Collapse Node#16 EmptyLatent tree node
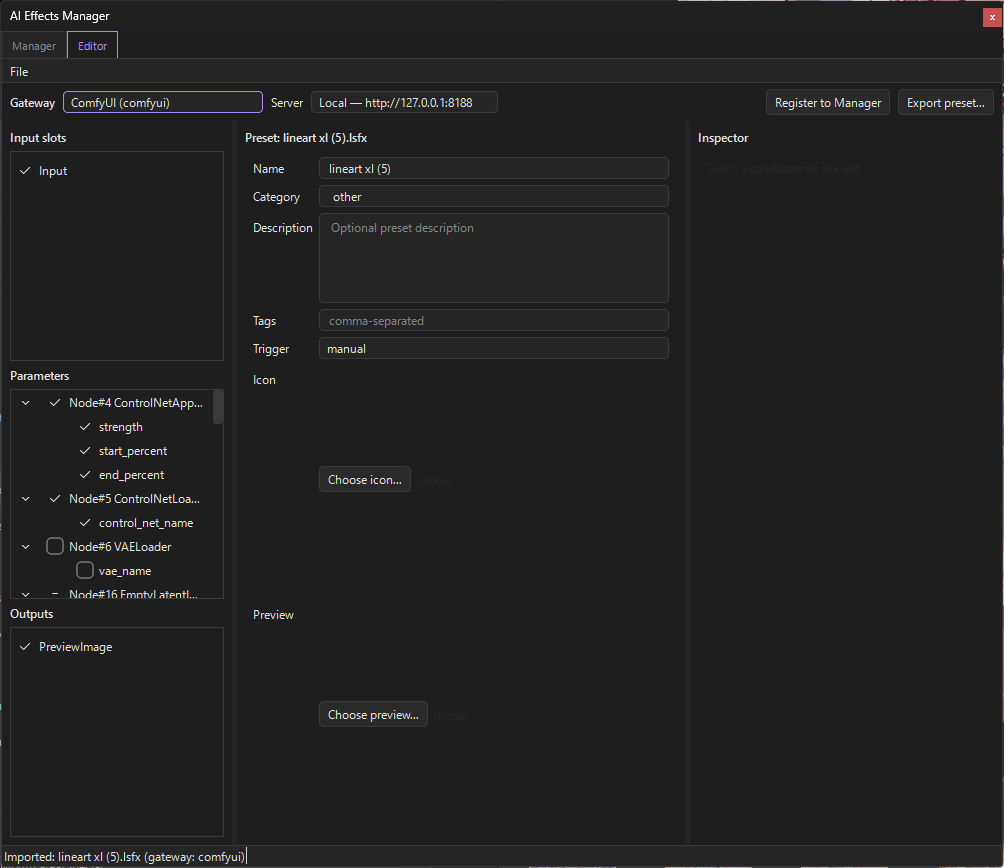Image resolution: width=1004 pixels, height=868 pixels. (26, 594)
